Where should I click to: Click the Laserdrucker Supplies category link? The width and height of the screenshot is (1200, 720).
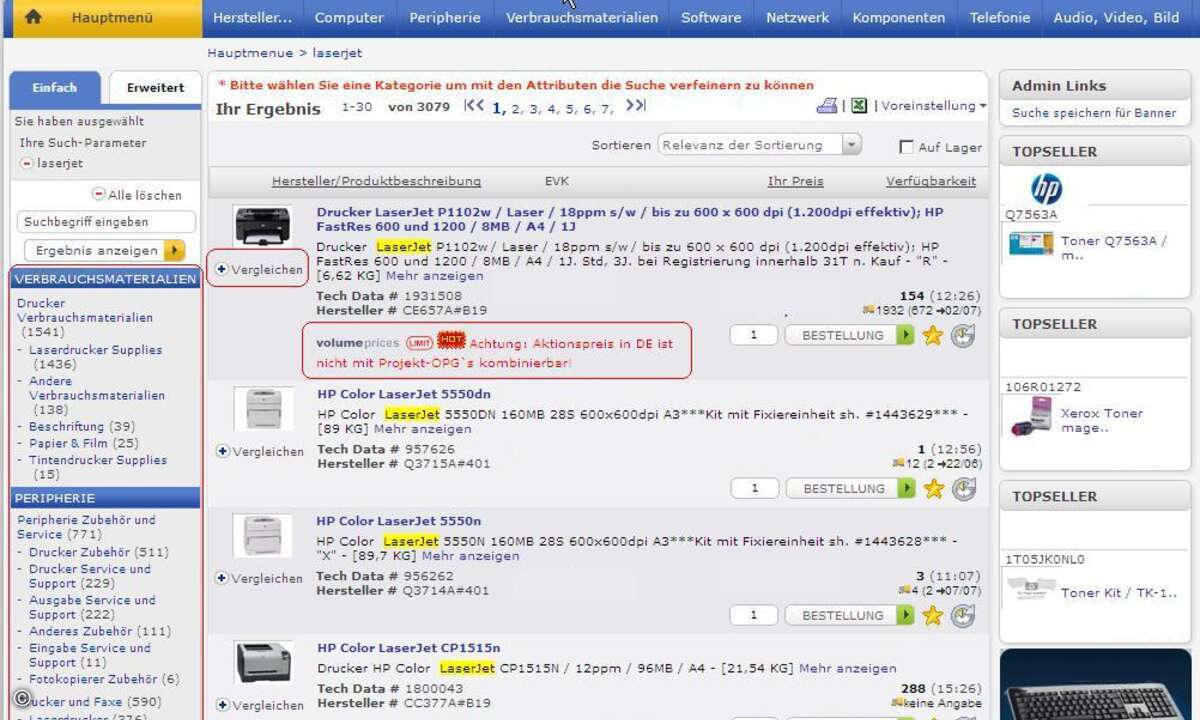(95, 350)
